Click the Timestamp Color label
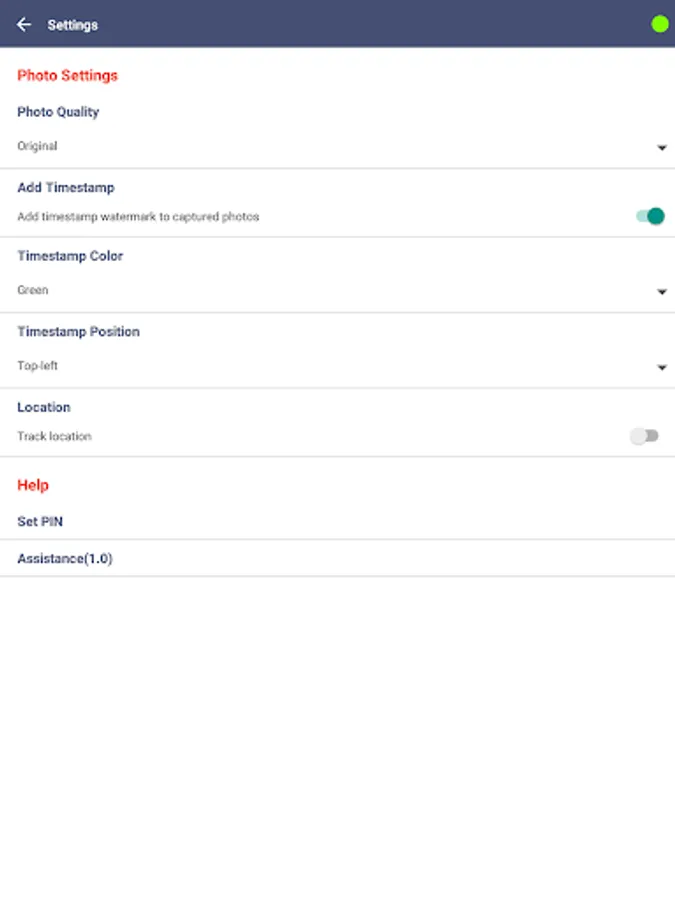675x900 pixels. point(70,256)
